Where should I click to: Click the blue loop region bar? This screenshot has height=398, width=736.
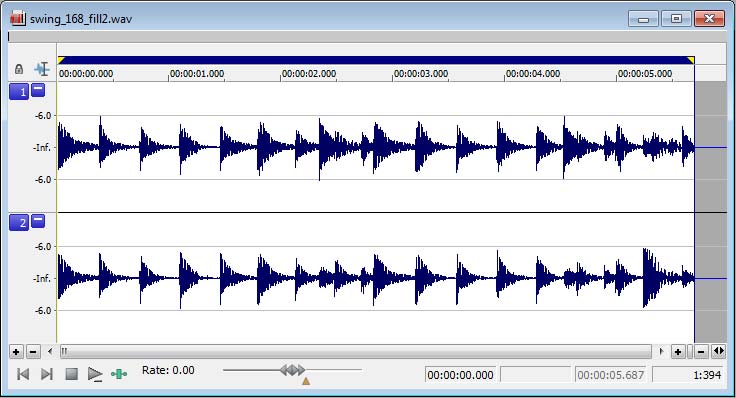376,60
